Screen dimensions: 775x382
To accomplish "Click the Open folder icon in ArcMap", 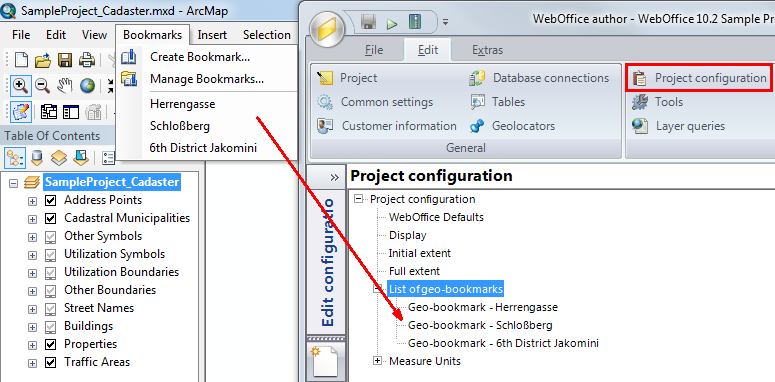I will pyautogui.click(x=43, y=60).
